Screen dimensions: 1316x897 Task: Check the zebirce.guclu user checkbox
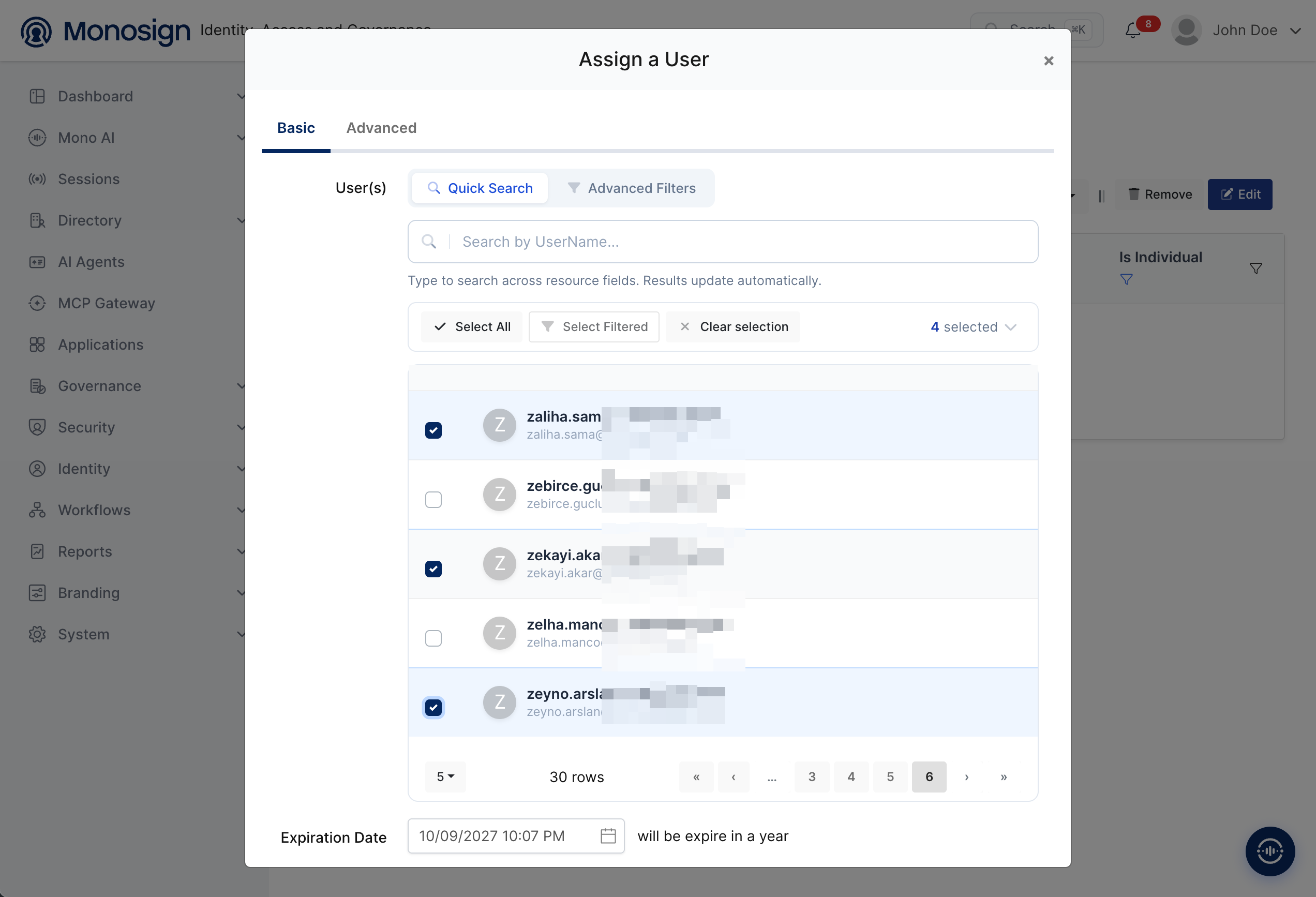pyautogui.click(x=433, y=500)
